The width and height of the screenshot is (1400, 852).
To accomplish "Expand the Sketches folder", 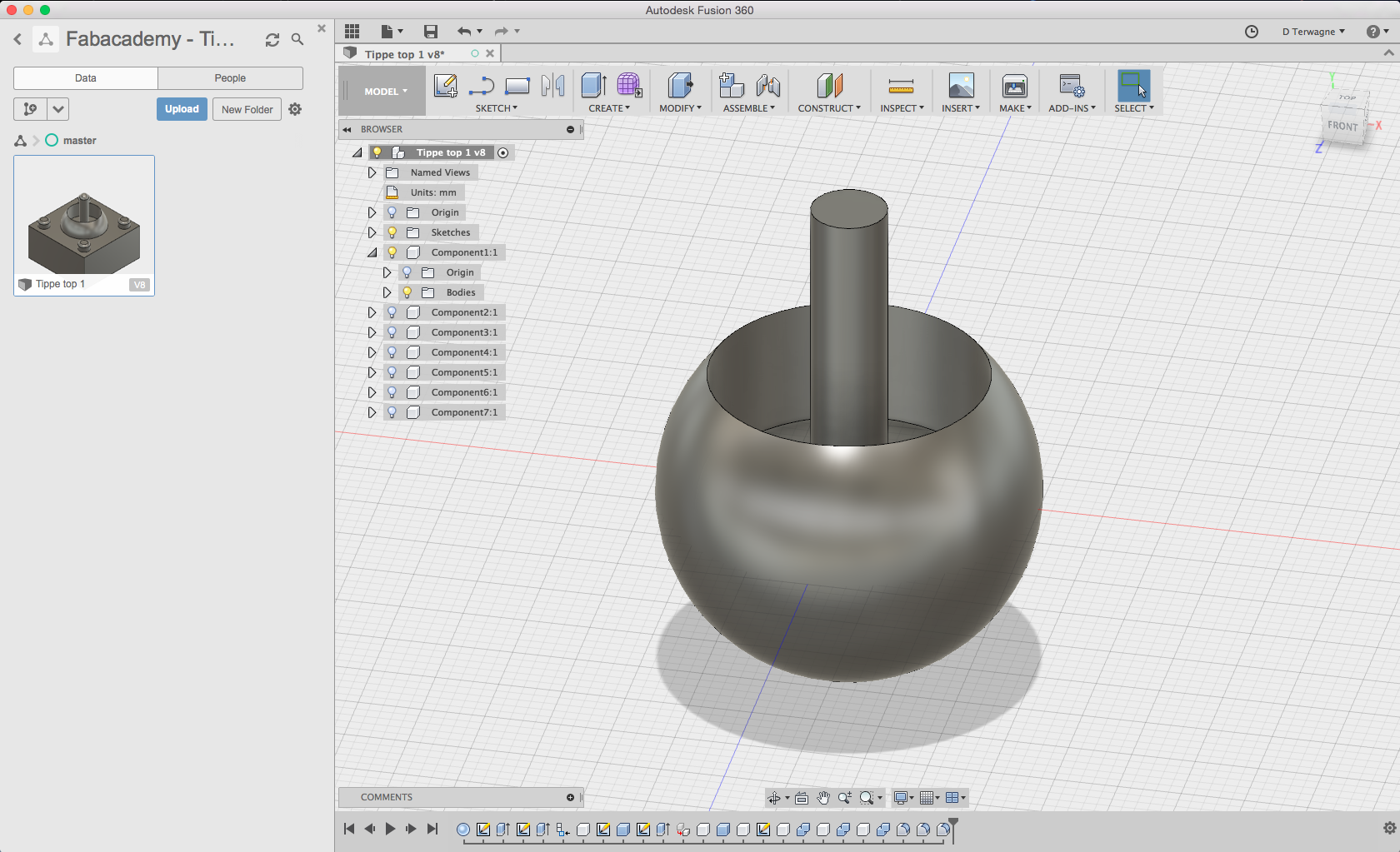I will tap(372, 232).
